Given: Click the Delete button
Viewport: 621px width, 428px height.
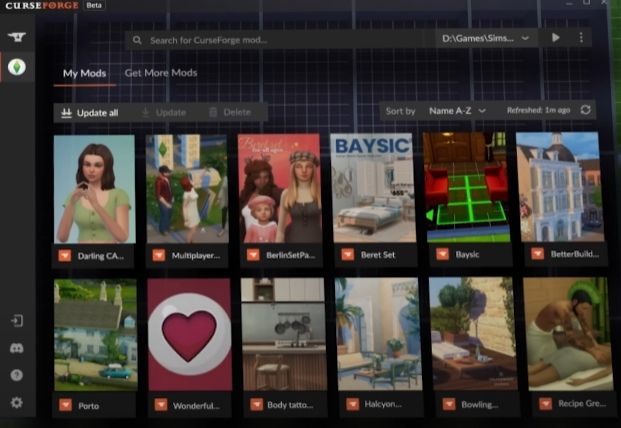Looking at the screenshot, I should tap(230, 112).
